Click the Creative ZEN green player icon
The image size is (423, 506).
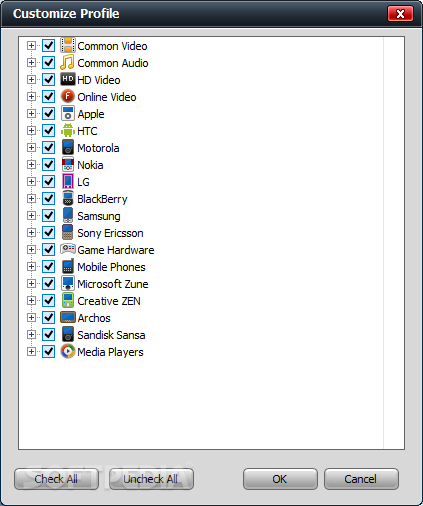[x=68, y=300]
